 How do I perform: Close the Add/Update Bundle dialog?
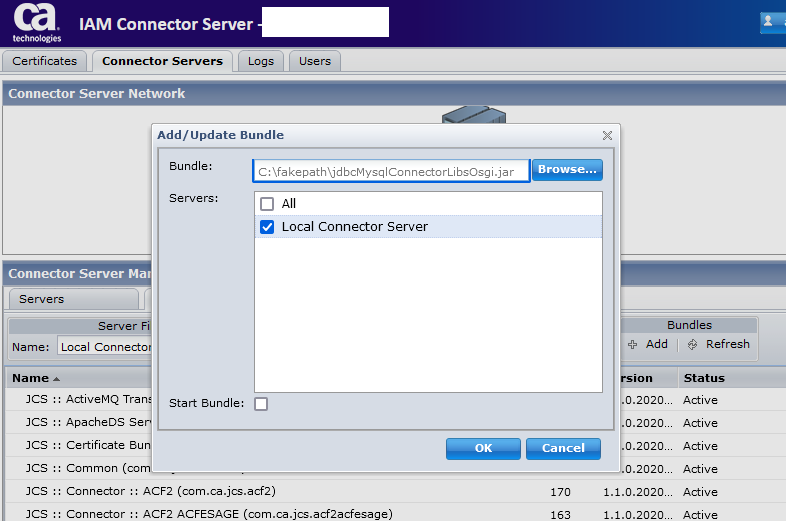(x=607, y=135)
